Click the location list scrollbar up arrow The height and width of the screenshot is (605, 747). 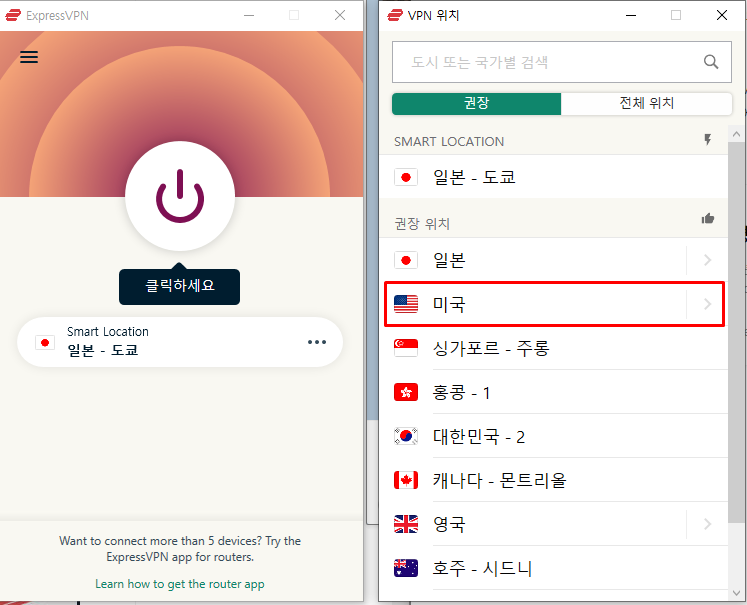click(737, 134)
